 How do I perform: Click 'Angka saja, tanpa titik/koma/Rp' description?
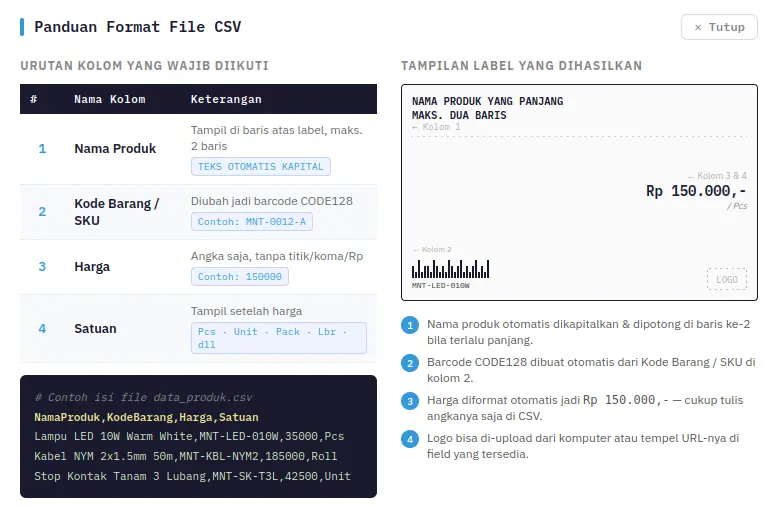(x=277, y=256)
